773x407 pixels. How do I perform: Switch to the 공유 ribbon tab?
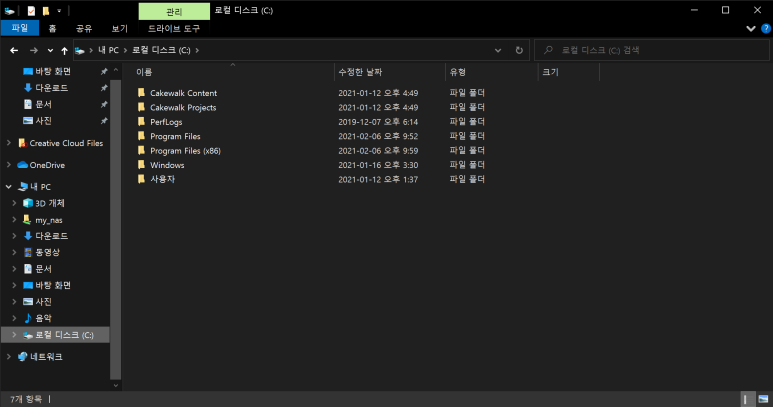(84, 29)
